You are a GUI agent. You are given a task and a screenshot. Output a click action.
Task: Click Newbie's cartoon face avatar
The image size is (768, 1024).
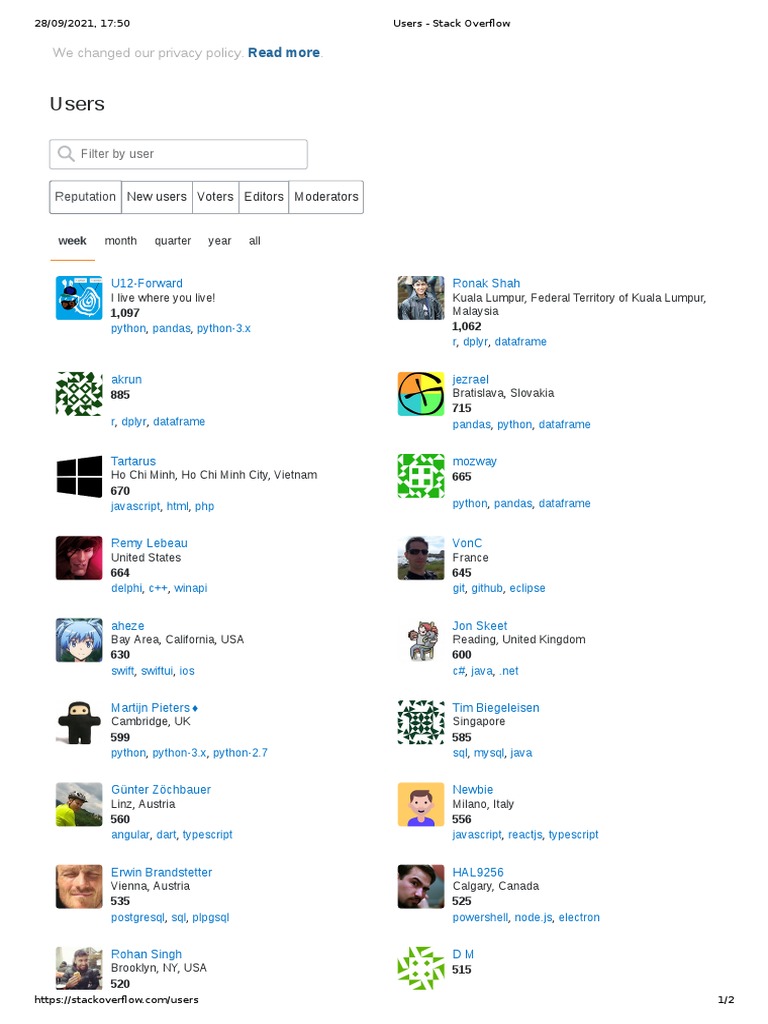421,805
